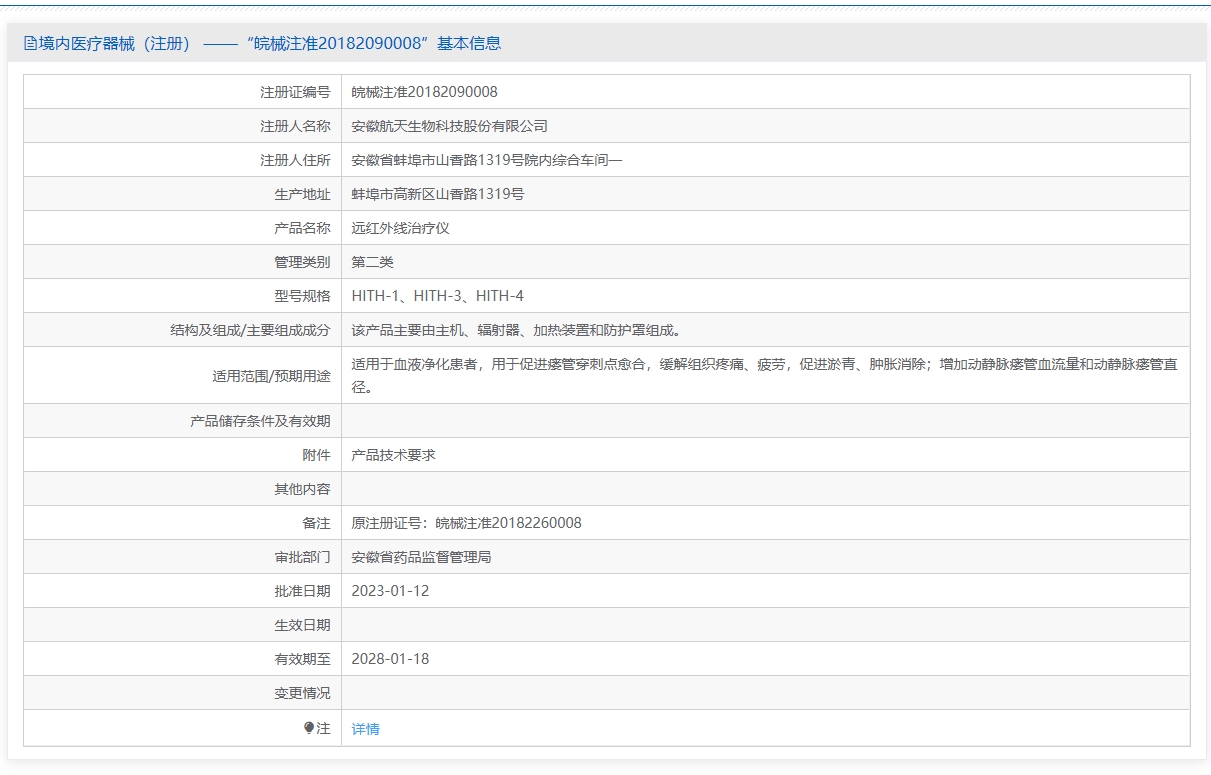The height and width of the screenshot is (775, 1211).
Task: Click the bulb icon beside 注
Action: pyautogui.click(x=309, y=728)
